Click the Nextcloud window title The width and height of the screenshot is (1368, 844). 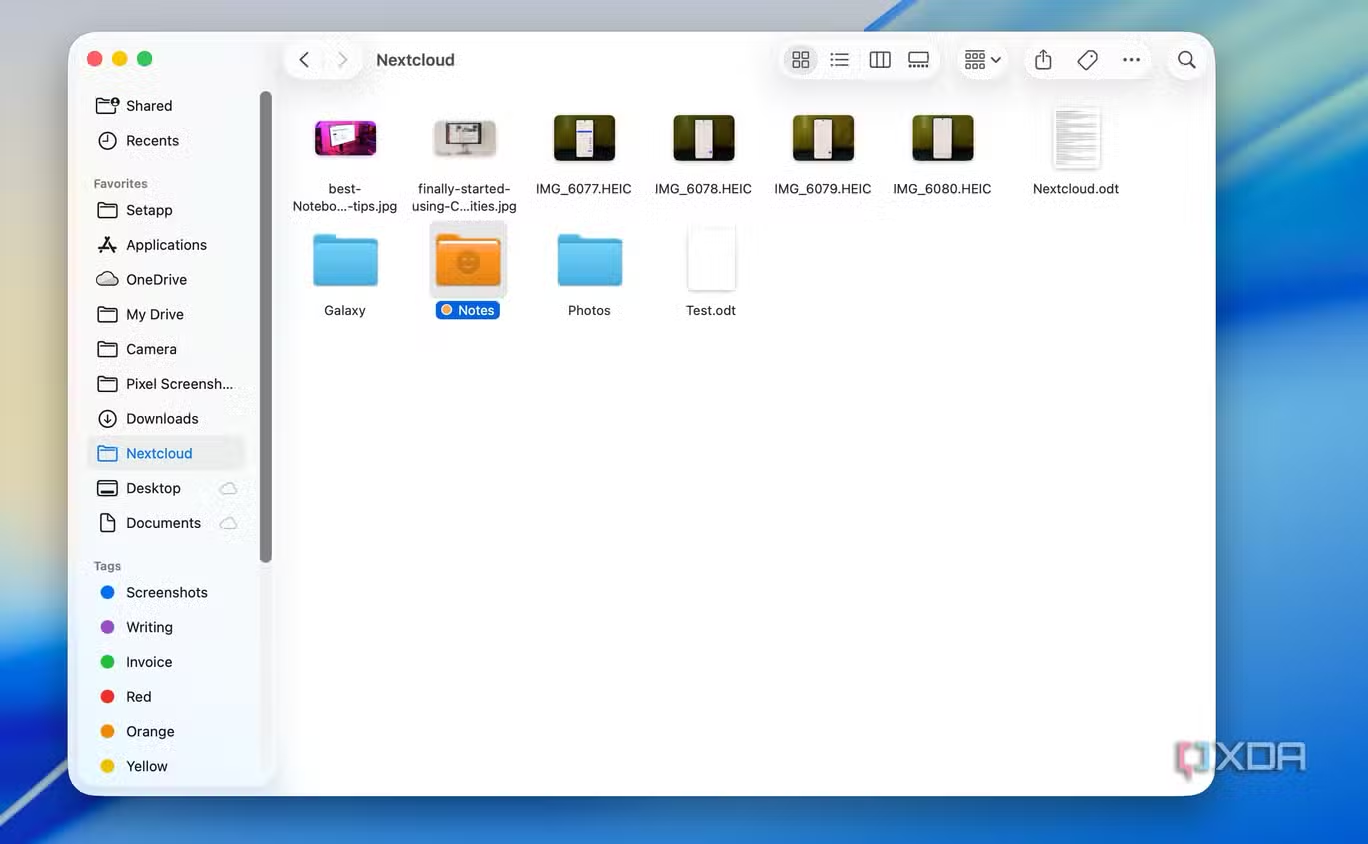click(x=415, y=60)
